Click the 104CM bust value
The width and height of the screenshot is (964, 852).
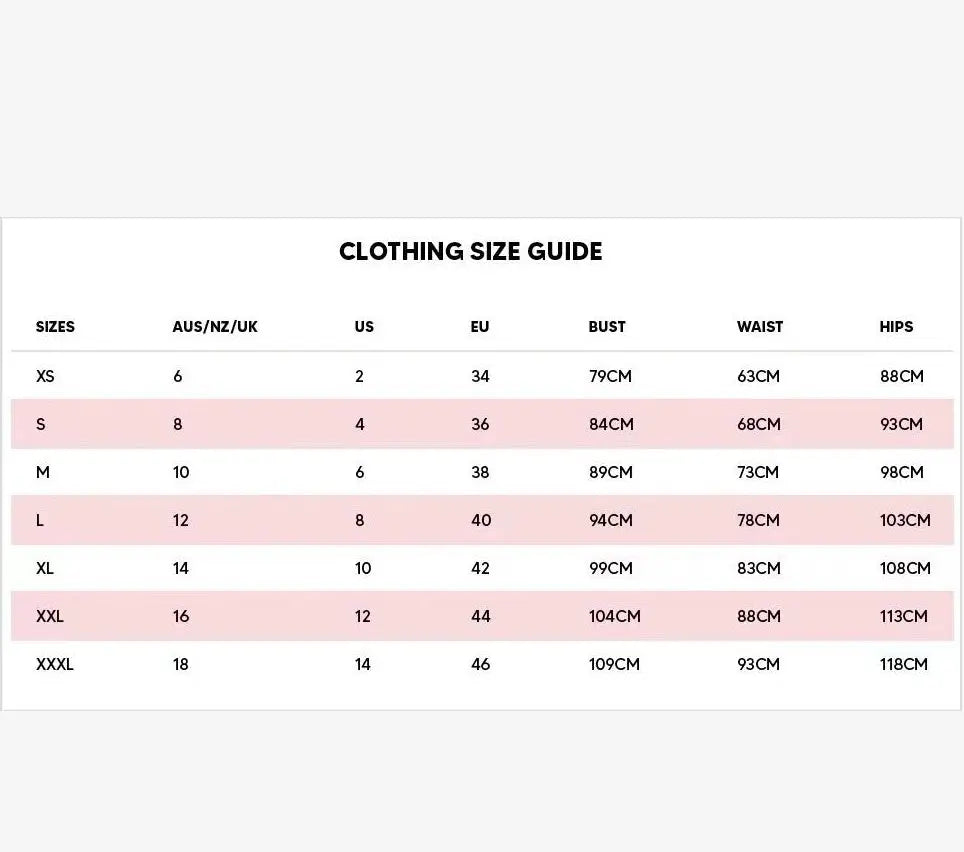click(614, 617)
